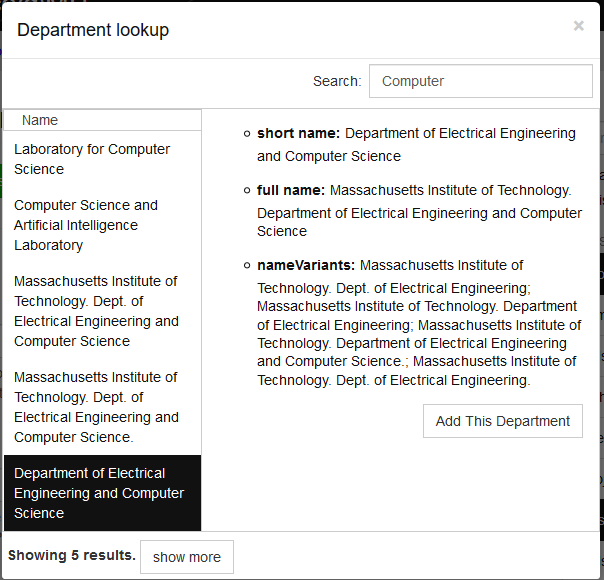
Task: Click the Department lookup title
Action: 93,30
